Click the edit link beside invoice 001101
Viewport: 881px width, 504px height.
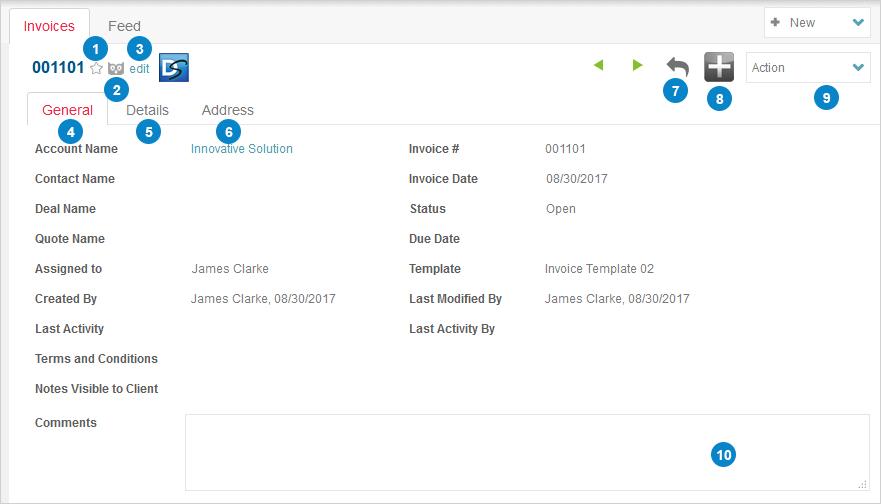[x=139, y=69]
